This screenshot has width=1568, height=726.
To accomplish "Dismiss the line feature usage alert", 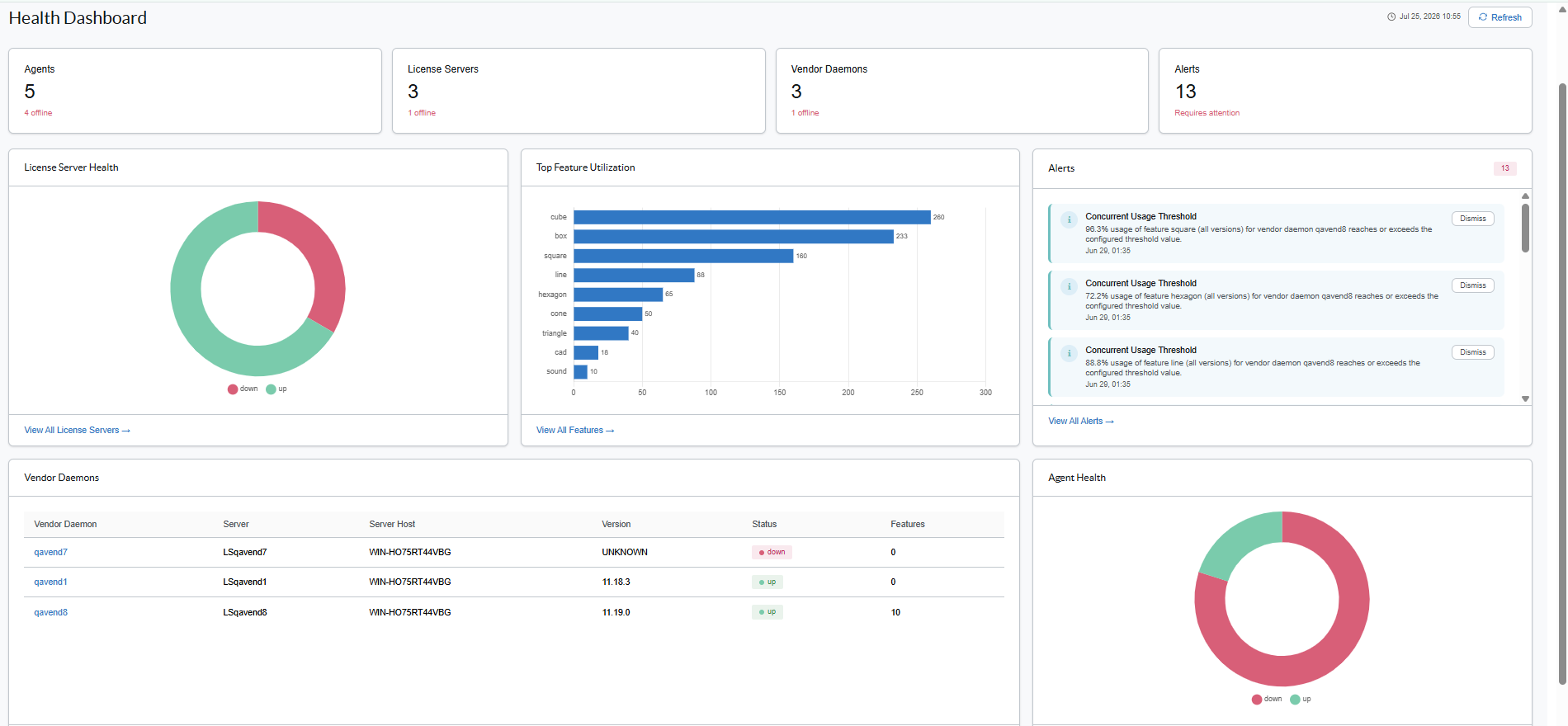I will (x=1472, y=352).
